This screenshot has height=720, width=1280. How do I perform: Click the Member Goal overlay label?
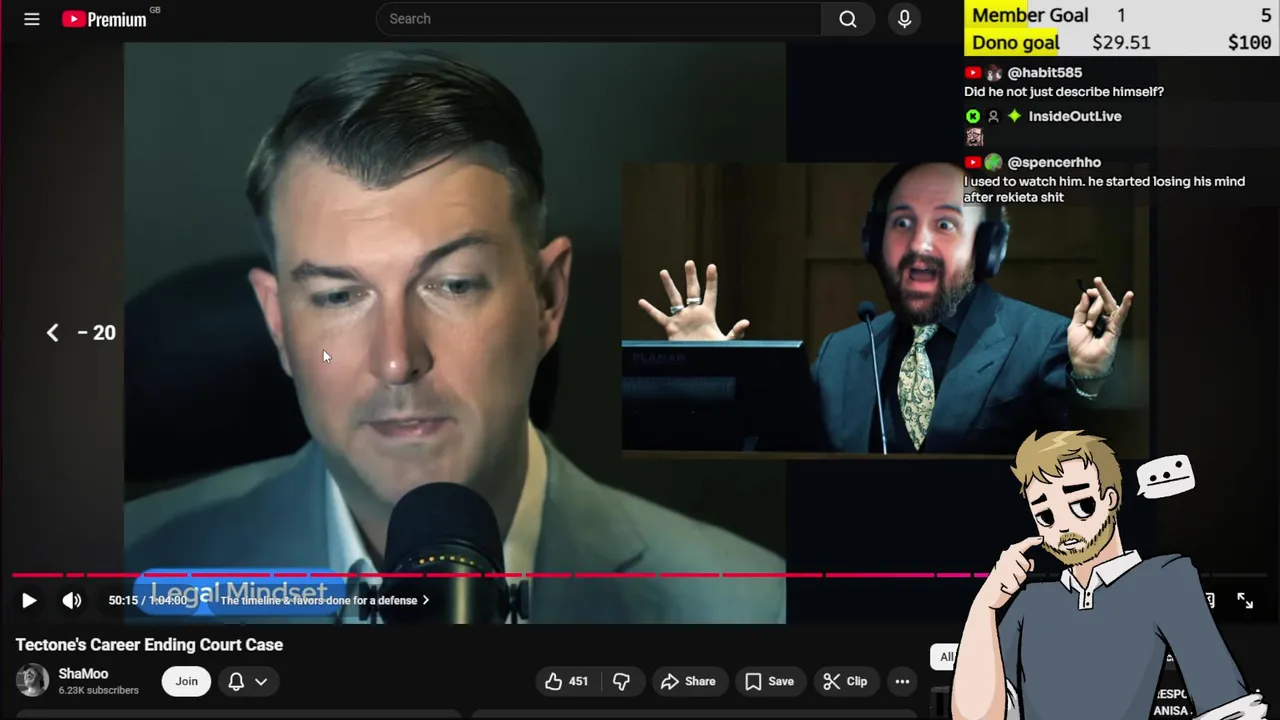pyautogui.click(x=1030, y=15)
